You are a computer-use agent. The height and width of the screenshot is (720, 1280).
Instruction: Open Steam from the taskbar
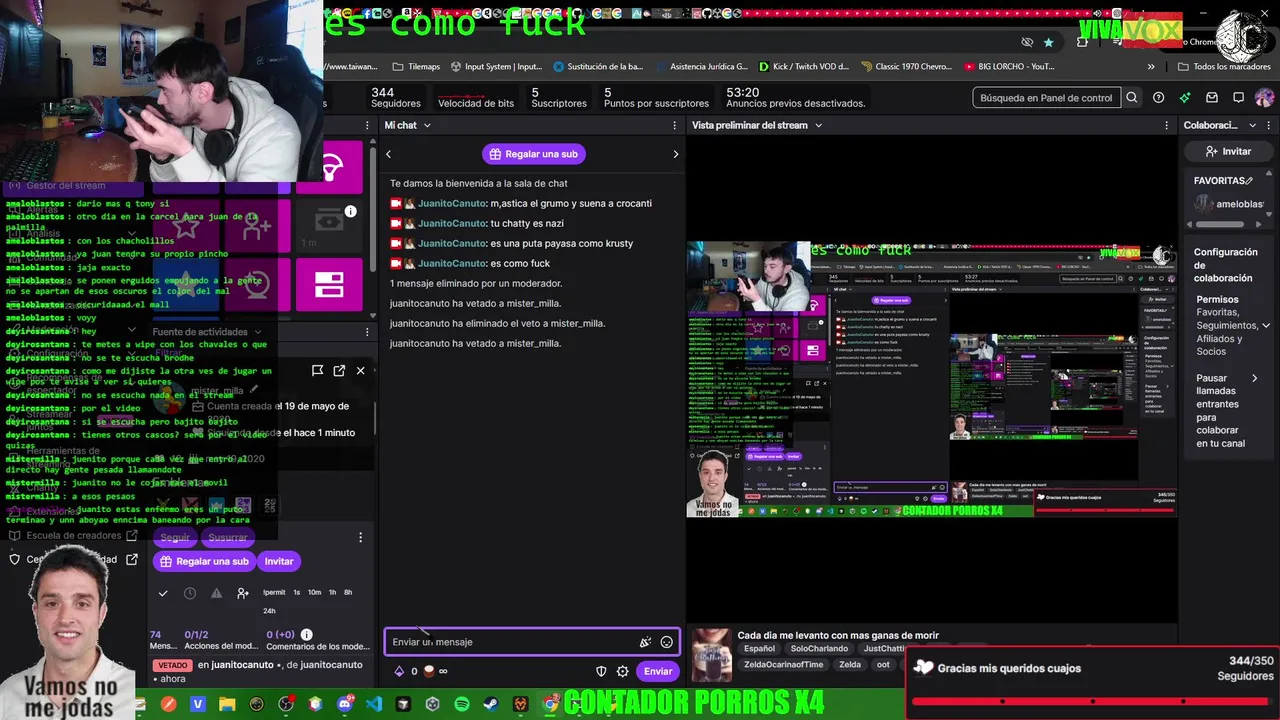(x=491, y=704)
